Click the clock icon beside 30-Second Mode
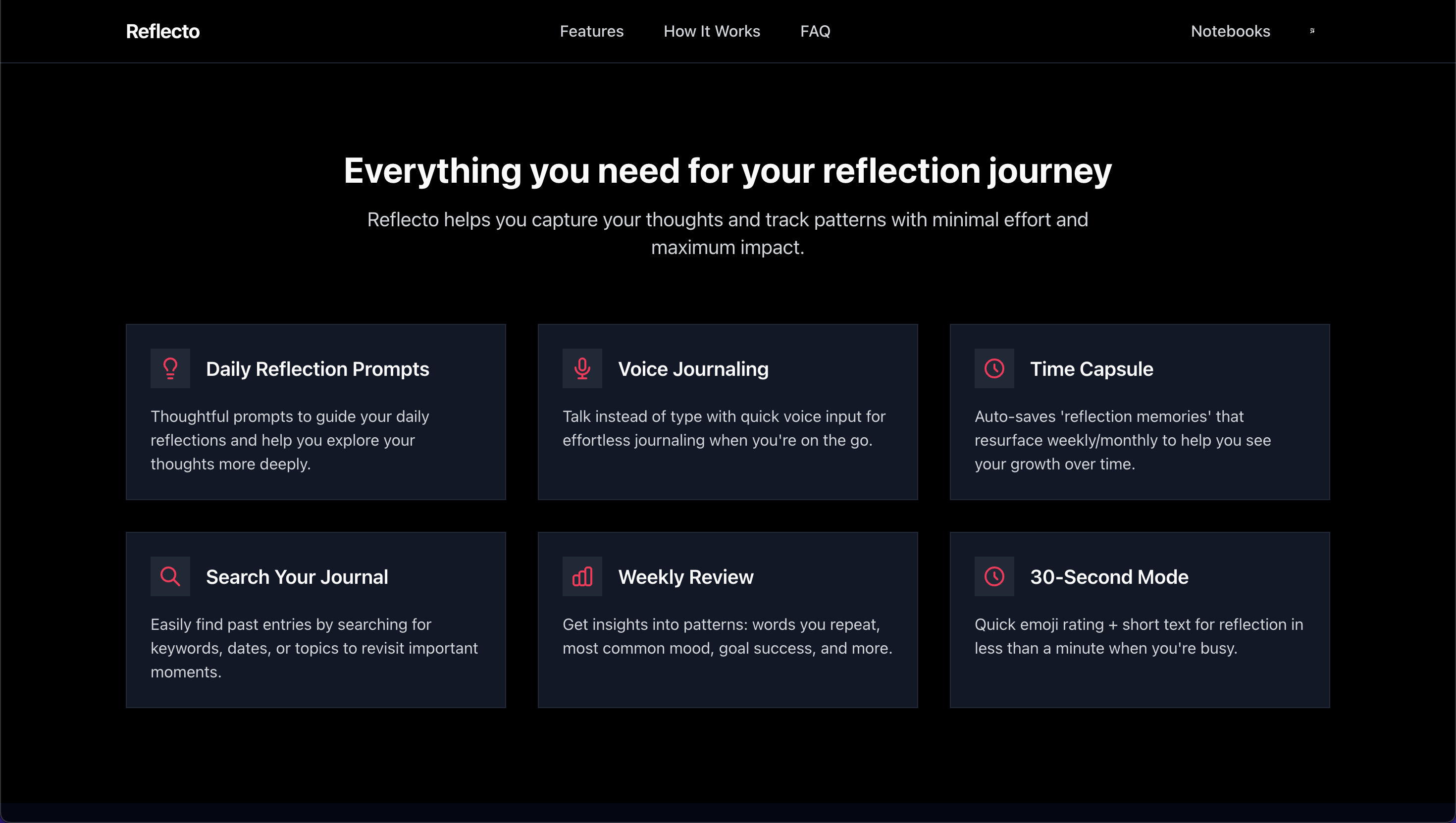Image resolution: width=1456 pixels, height=823 pixels. tap(994, 576)
